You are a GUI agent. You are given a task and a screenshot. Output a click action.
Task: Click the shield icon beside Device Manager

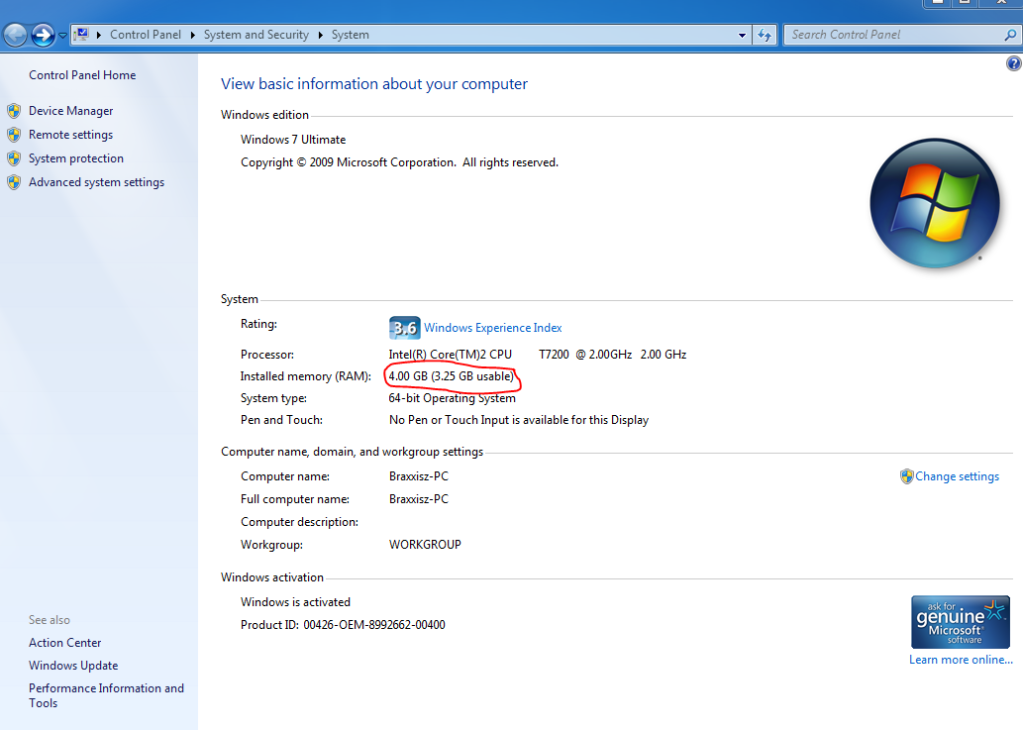[x=14, y=111]
